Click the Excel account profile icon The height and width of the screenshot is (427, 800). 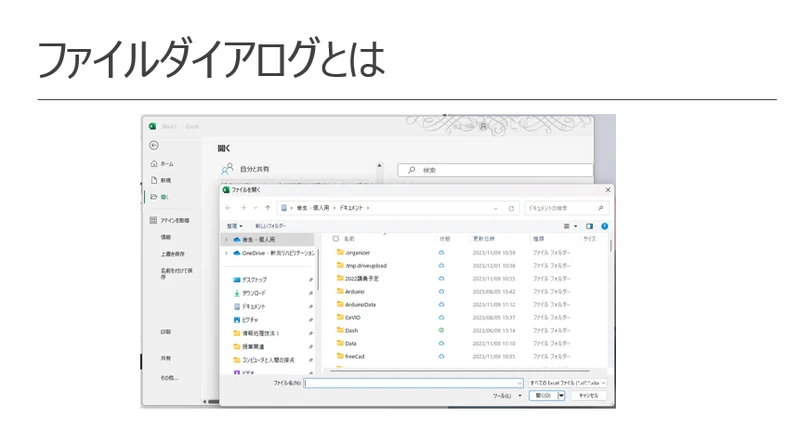(x=483, y=126)
